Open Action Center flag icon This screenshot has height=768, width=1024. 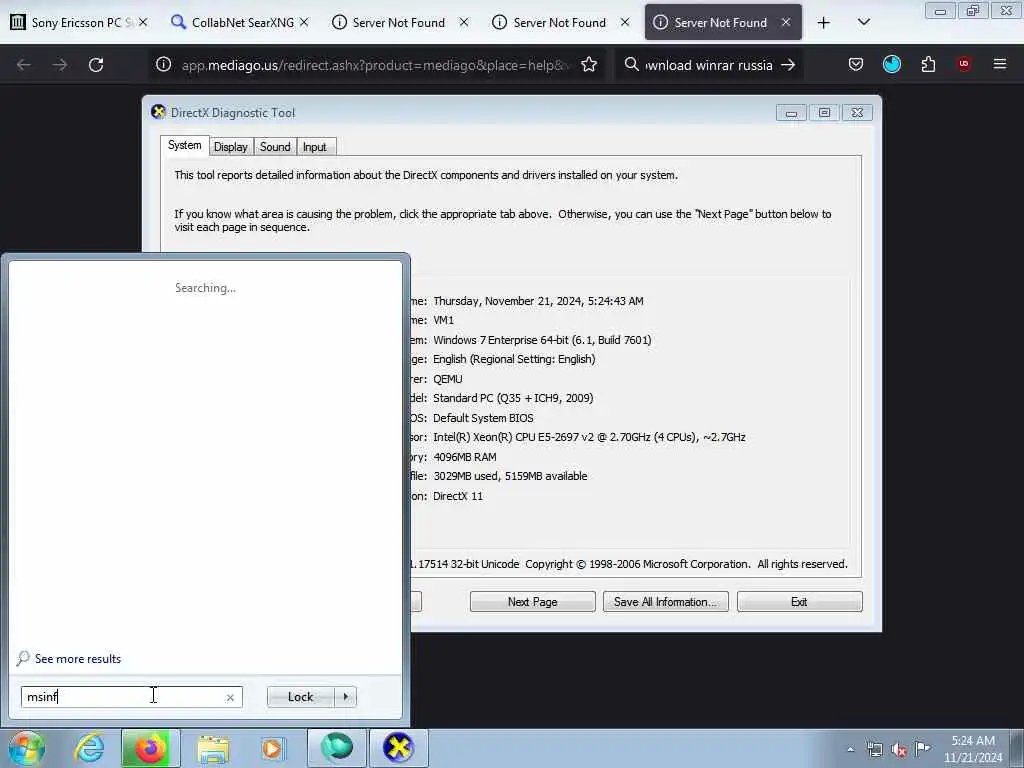point(922,749)
